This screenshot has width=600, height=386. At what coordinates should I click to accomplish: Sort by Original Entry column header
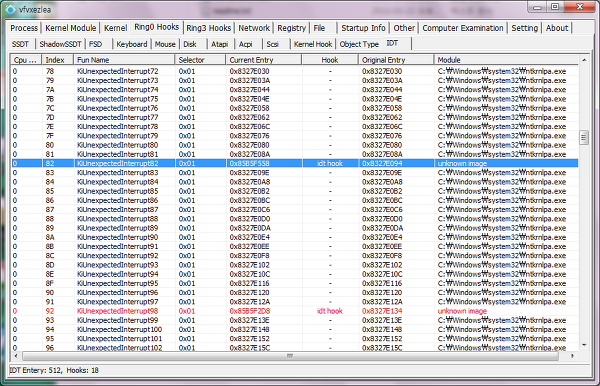pos(396,60)
